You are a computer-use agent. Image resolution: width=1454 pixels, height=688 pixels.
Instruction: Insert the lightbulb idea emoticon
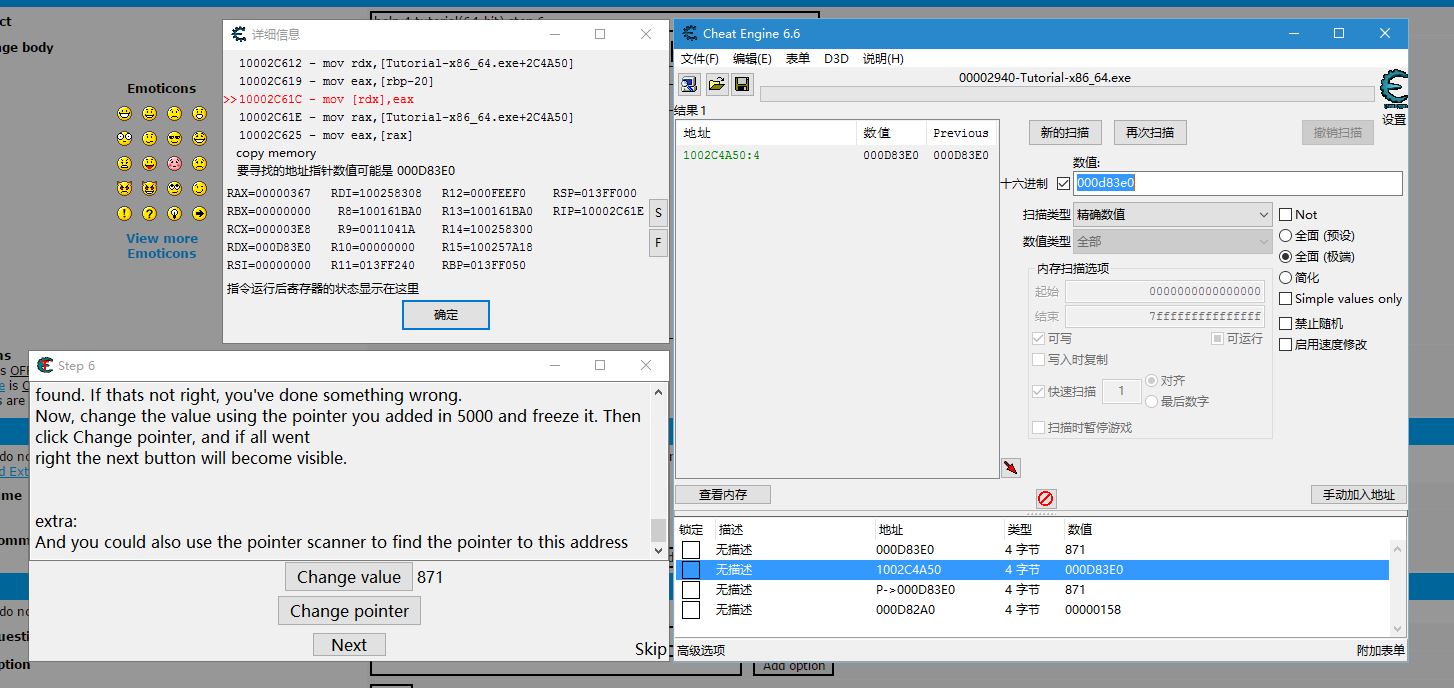coord(174,213)
